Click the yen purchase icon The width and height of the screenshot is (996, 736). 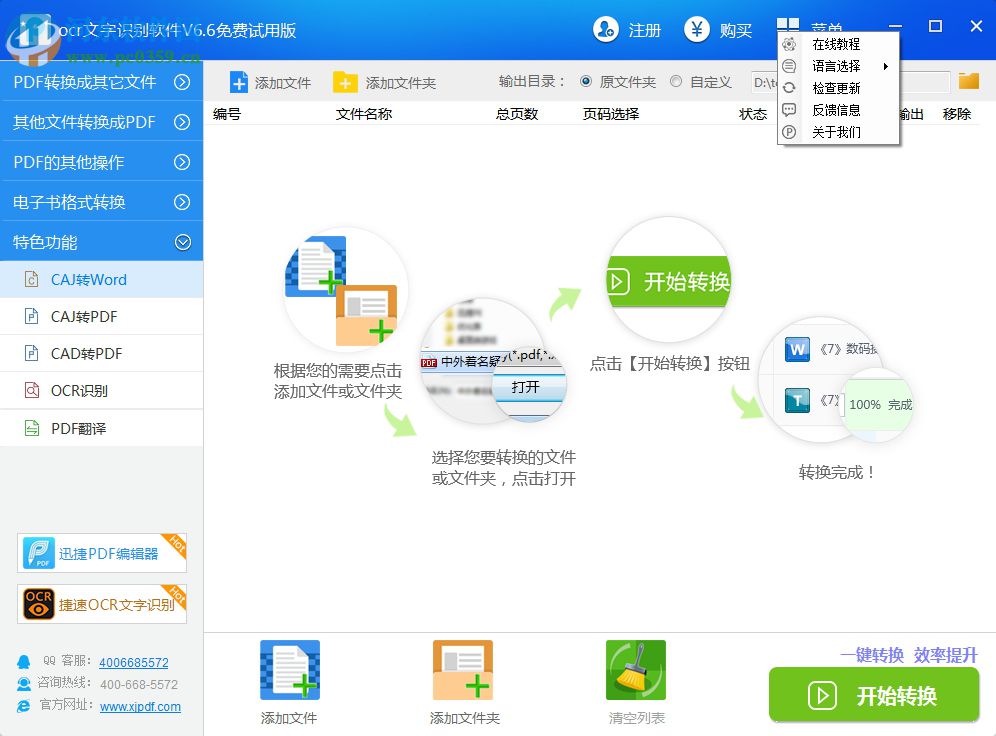pos(697,29)
